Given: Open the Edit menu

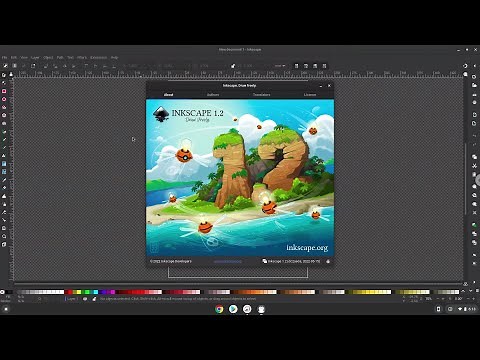Looking at the screenshot, I should [14, 58].
